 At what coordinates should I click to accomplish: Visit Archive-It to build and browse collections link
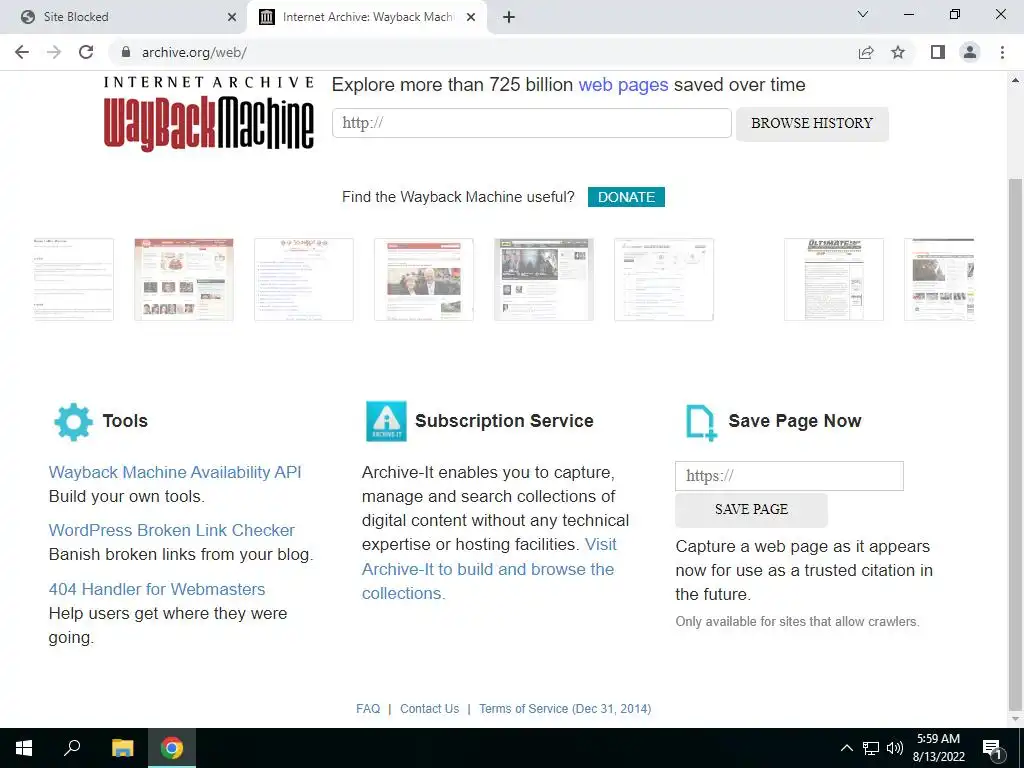click(488, 569)
